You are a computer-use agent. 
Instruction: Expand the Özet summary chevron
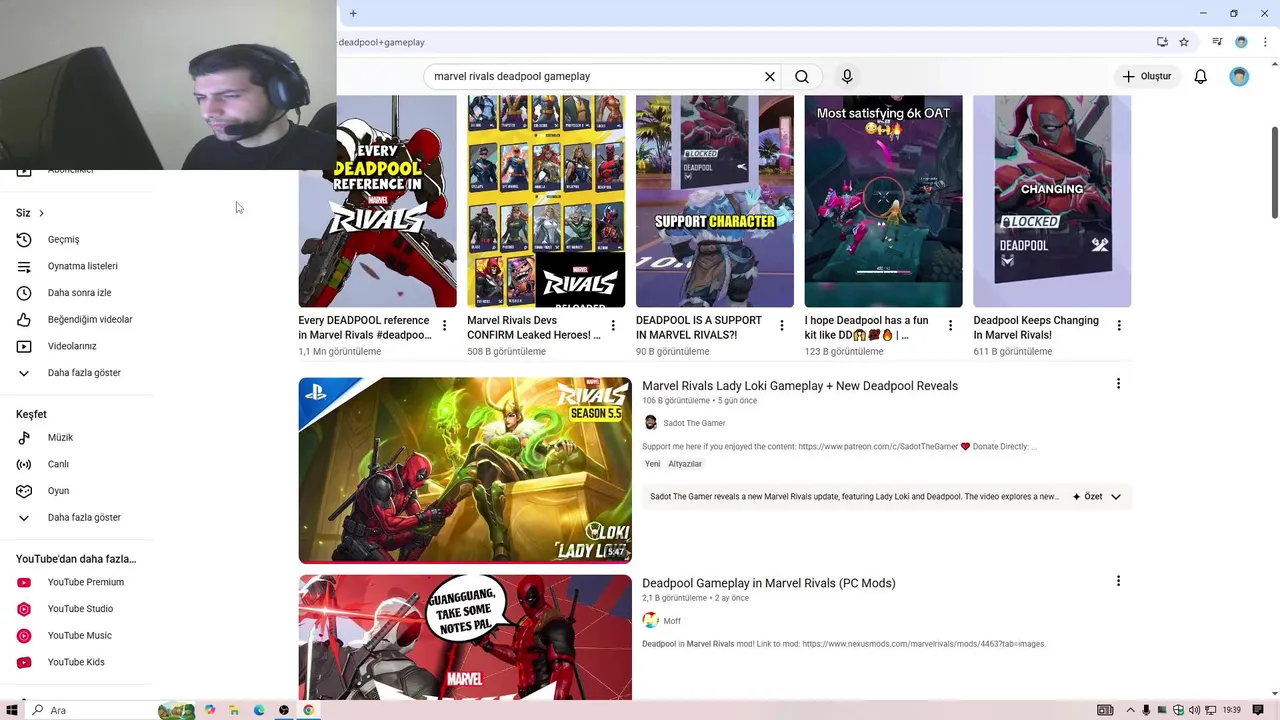click(1116, 497)
